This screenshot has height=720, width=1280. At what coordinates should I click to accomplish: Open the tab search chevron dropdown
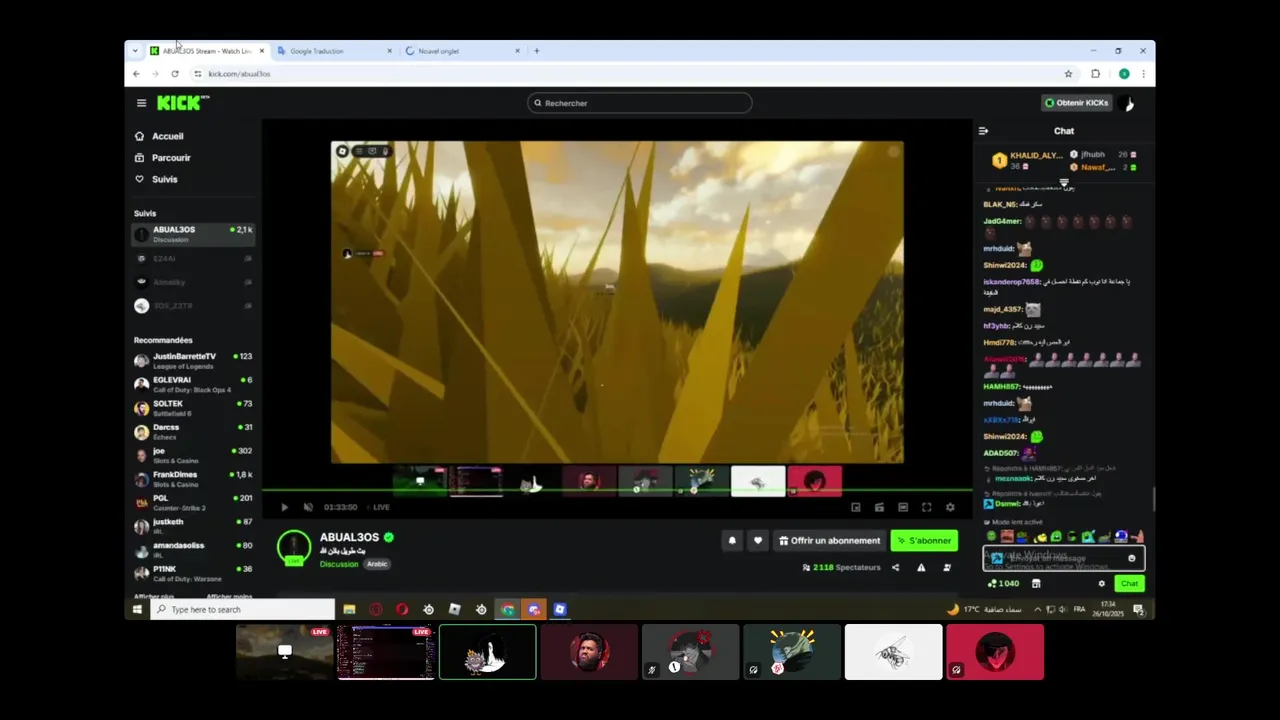(x=135, y=51)
